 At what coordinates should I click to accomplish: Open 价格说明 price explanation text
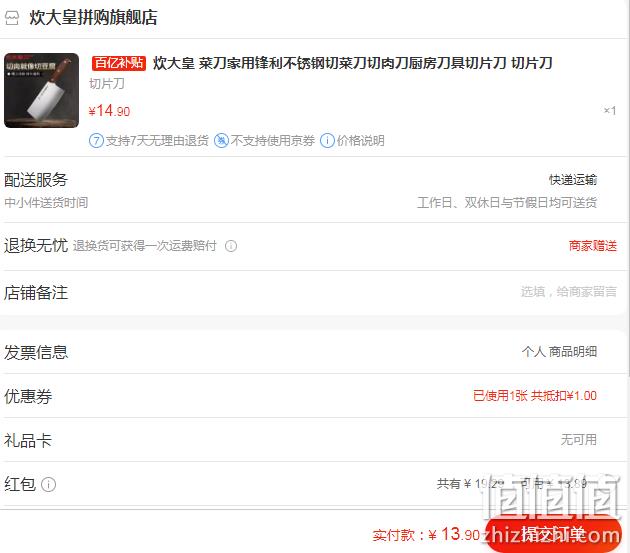(x=360, y=141)
